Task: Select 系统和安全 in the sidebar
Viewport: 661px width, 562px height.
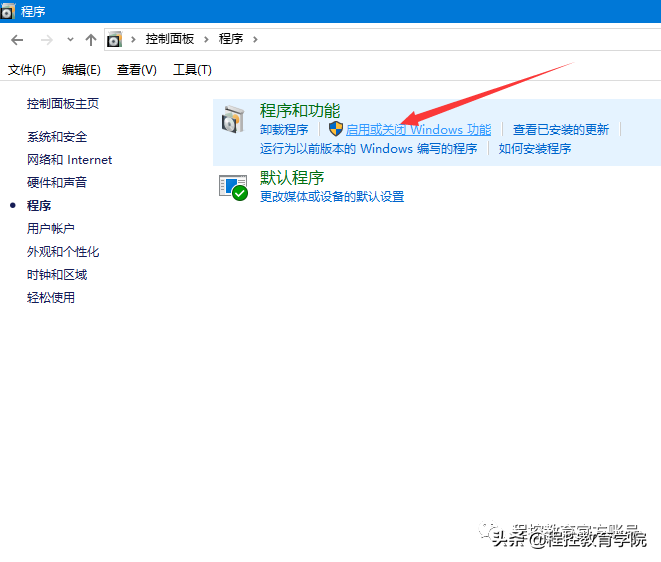Action: pos(57,137)
